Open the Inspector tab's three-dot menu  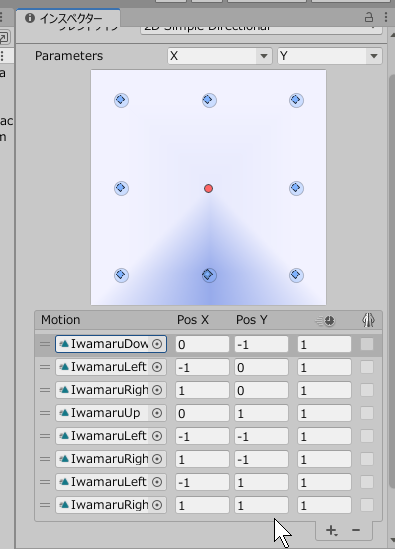pyautogui.click(x=386, y=17)
